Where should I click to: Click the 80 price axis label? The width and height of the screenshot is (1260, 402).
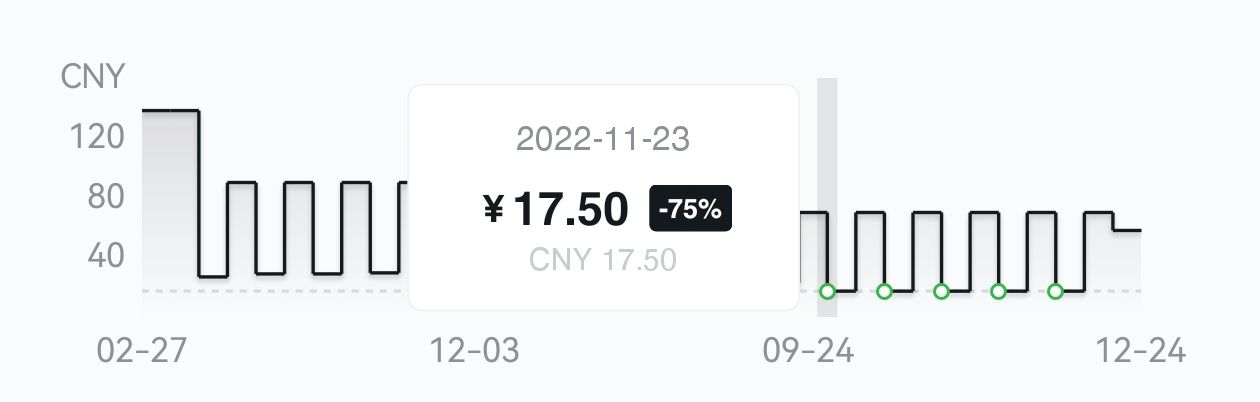[104, 196]
